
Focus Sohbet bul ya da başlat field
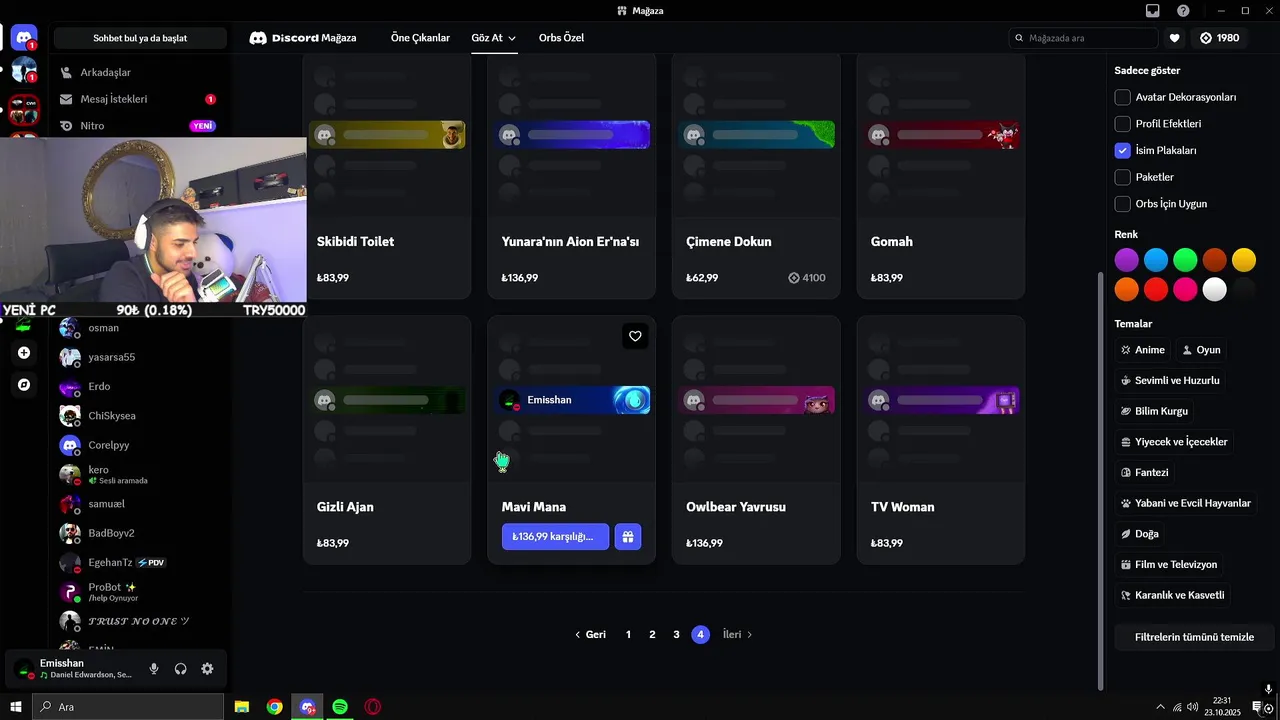pos(140,38)
